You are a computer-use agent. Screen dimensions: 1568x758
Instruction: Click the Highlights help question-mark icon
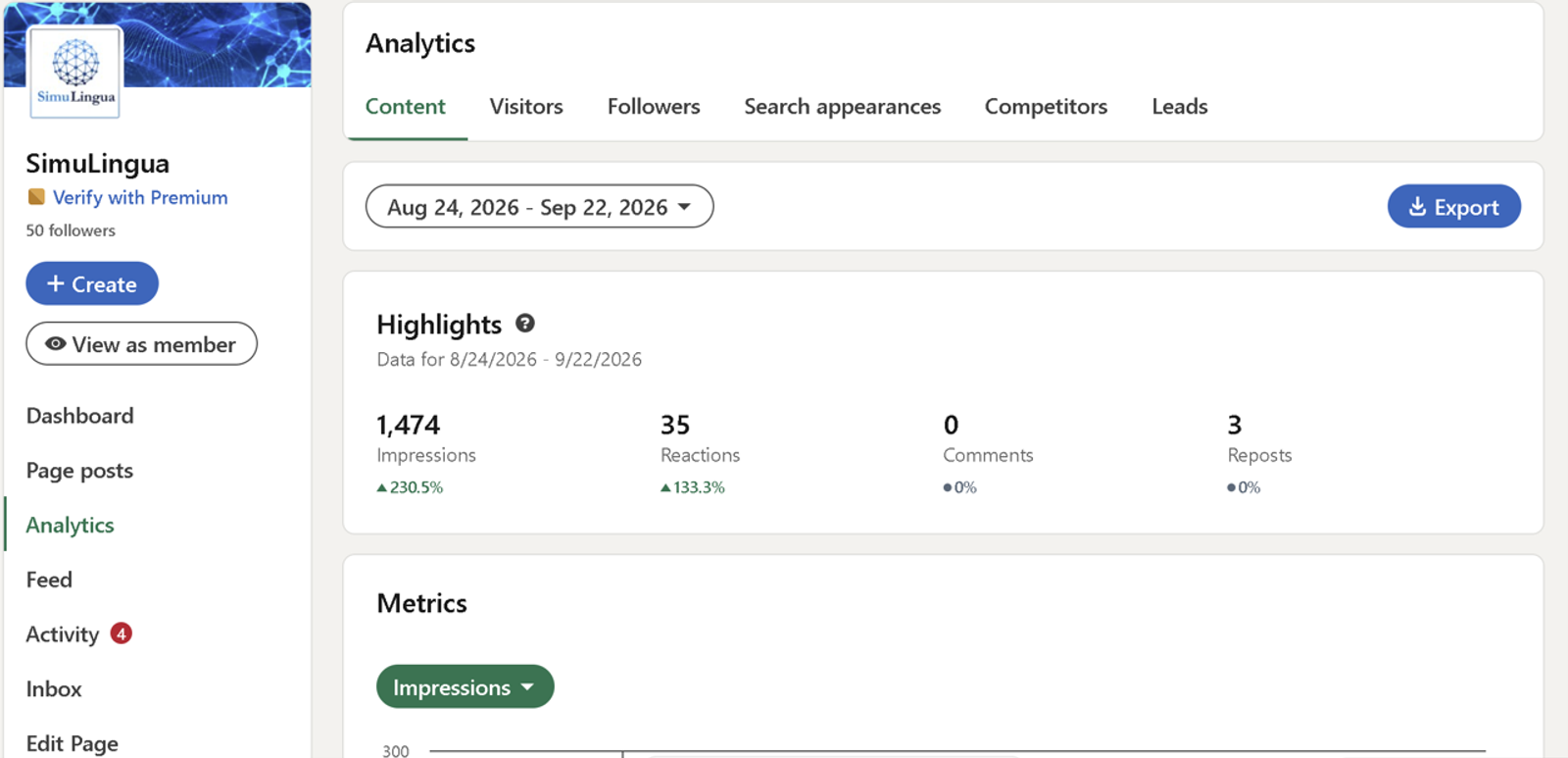tap(525, 323)
